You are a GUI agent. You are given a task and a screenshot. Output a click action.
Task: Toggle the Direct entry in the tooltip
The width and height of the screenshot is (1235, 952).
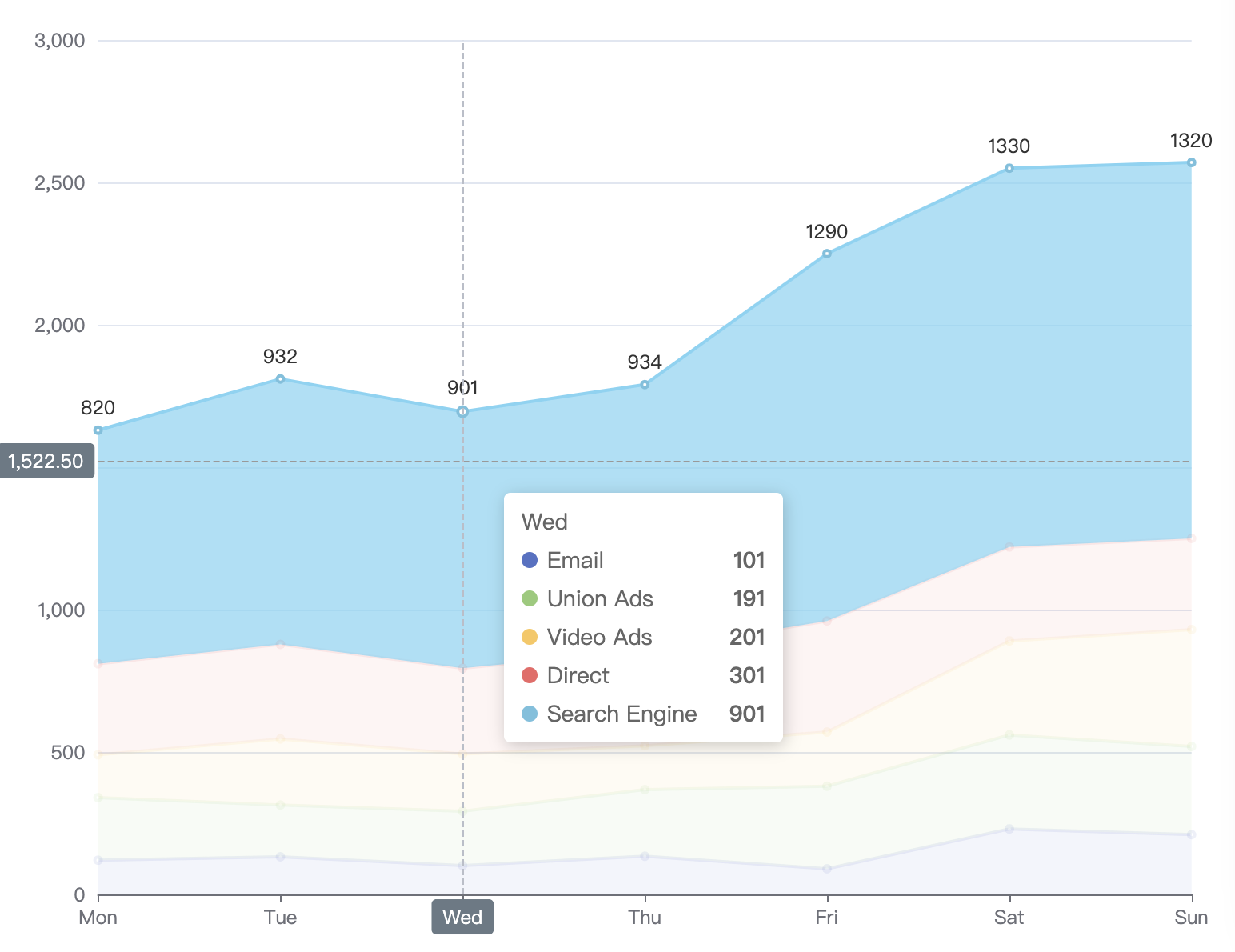[x=578, y=675]
